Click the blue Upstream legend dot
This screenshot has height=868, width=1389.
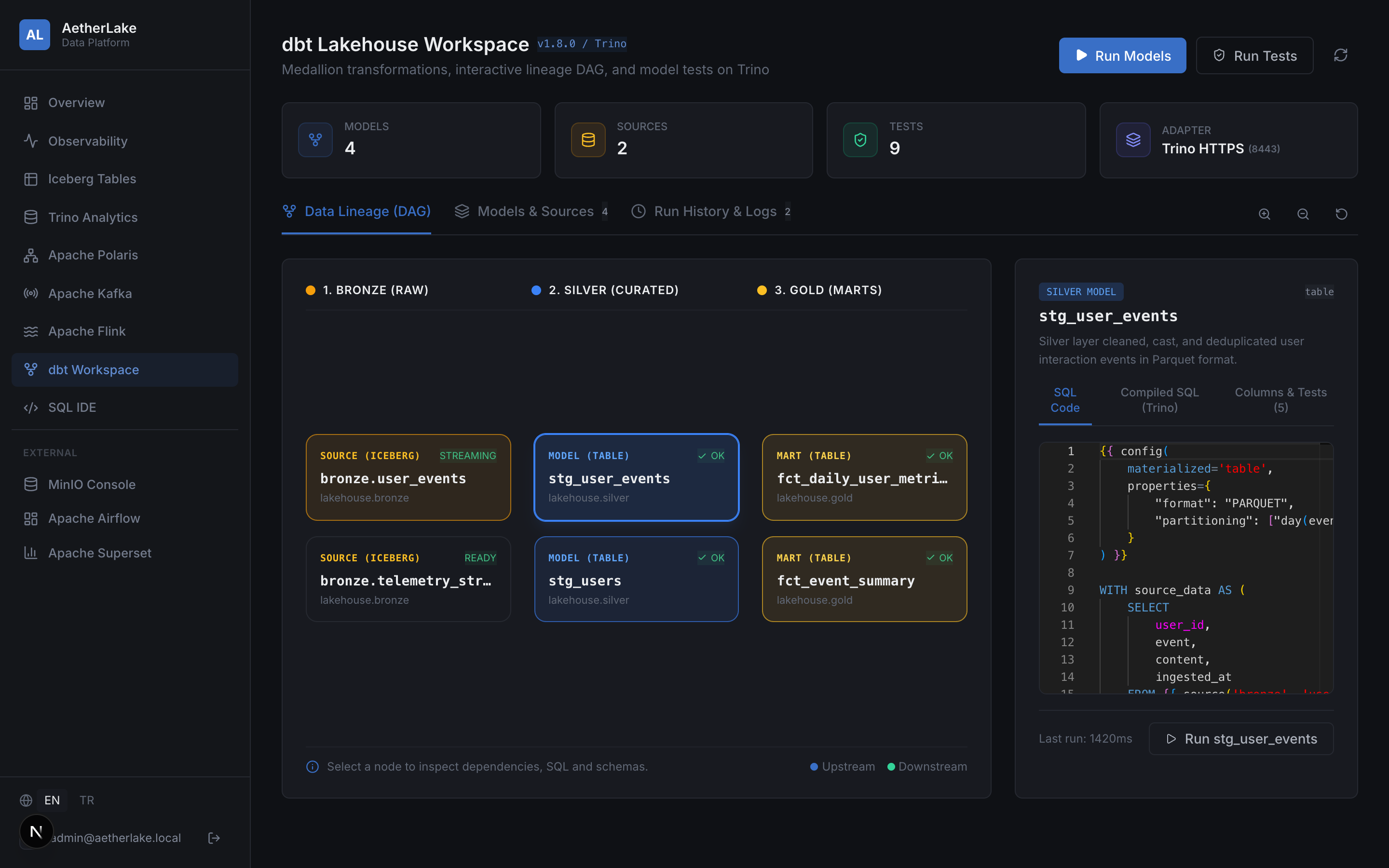pyautogui.click(x=813, y=766)
